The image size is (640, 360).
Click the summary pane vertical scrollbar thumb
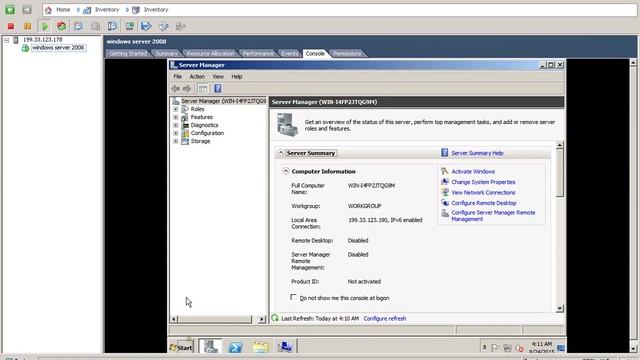coord(560,173)
